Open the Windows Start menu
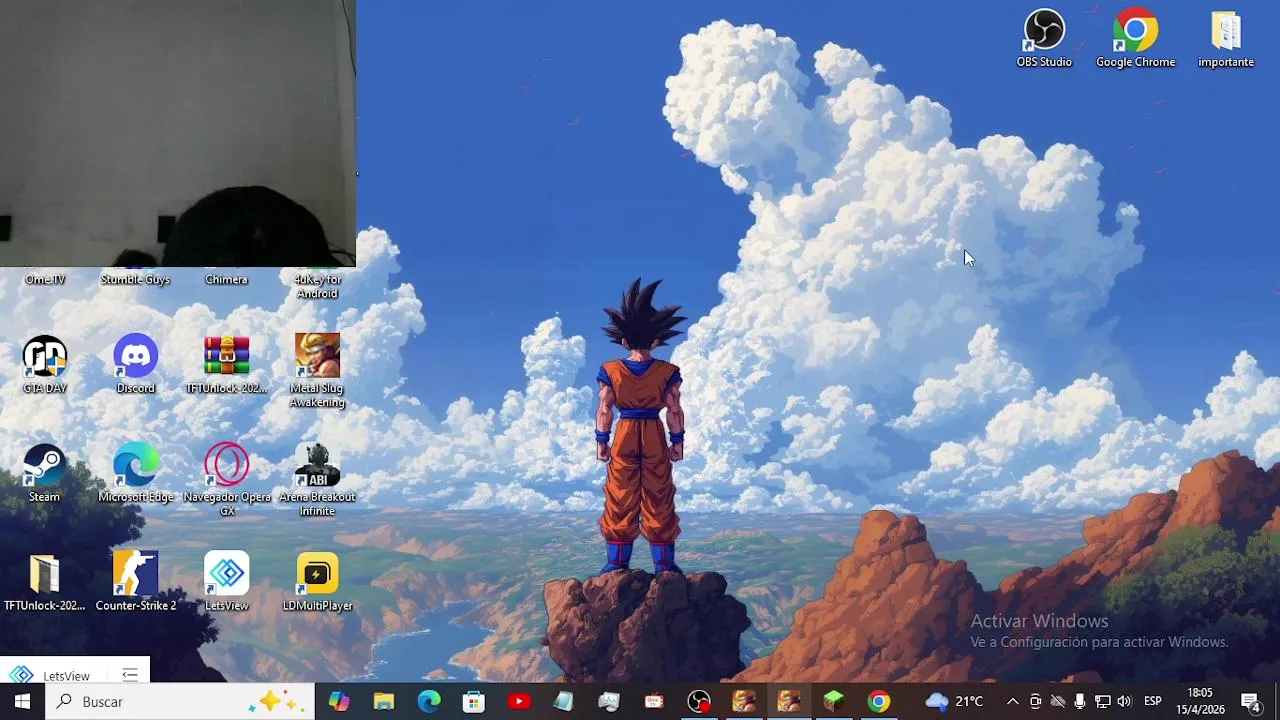This screenshot has height=720, width=1280. tap(22, 702)
